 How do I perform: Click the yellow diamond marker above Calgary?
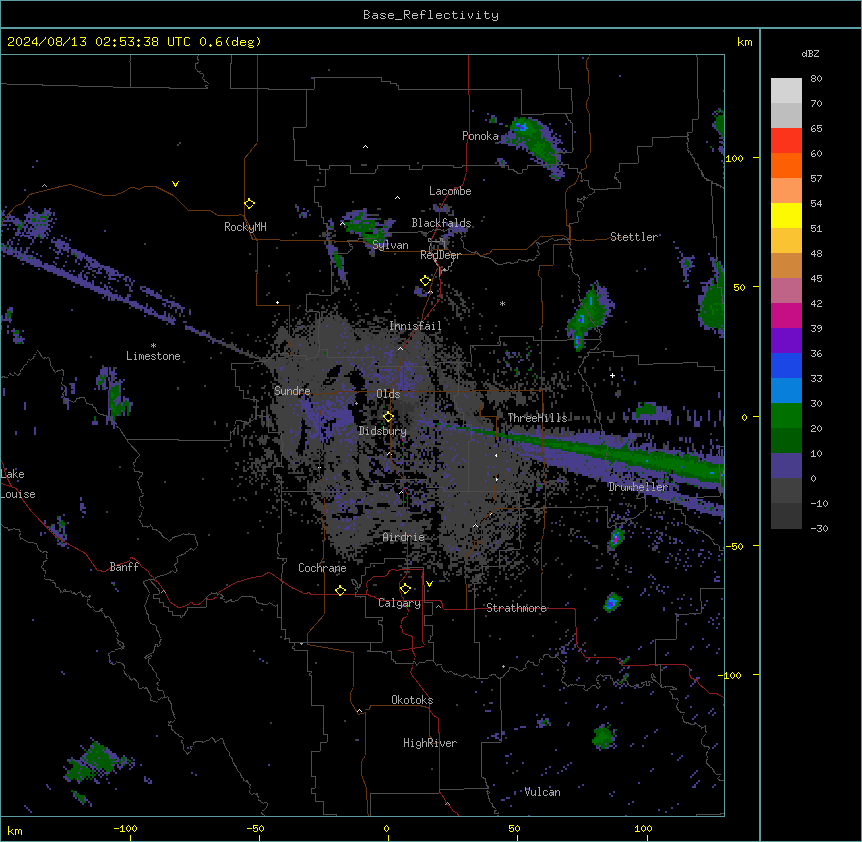405,589
